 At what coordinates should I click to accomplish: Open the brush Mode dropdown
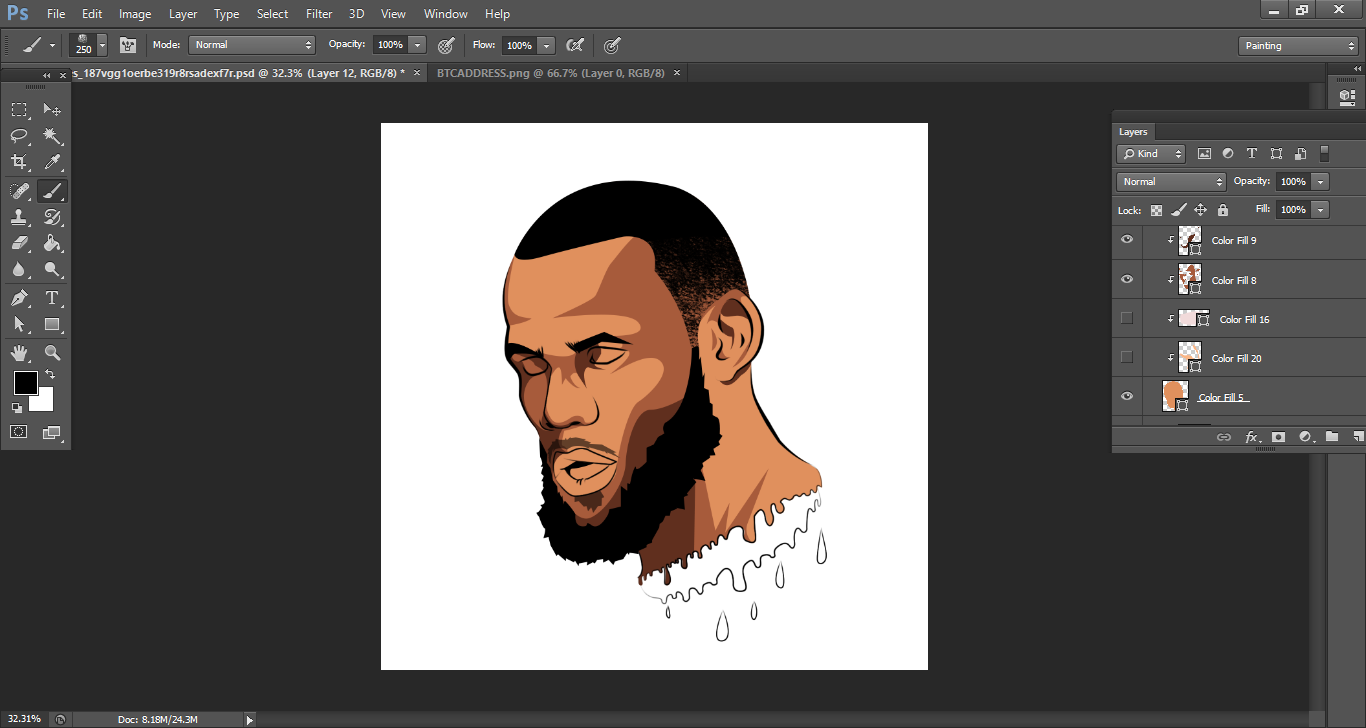pos(251,45)
